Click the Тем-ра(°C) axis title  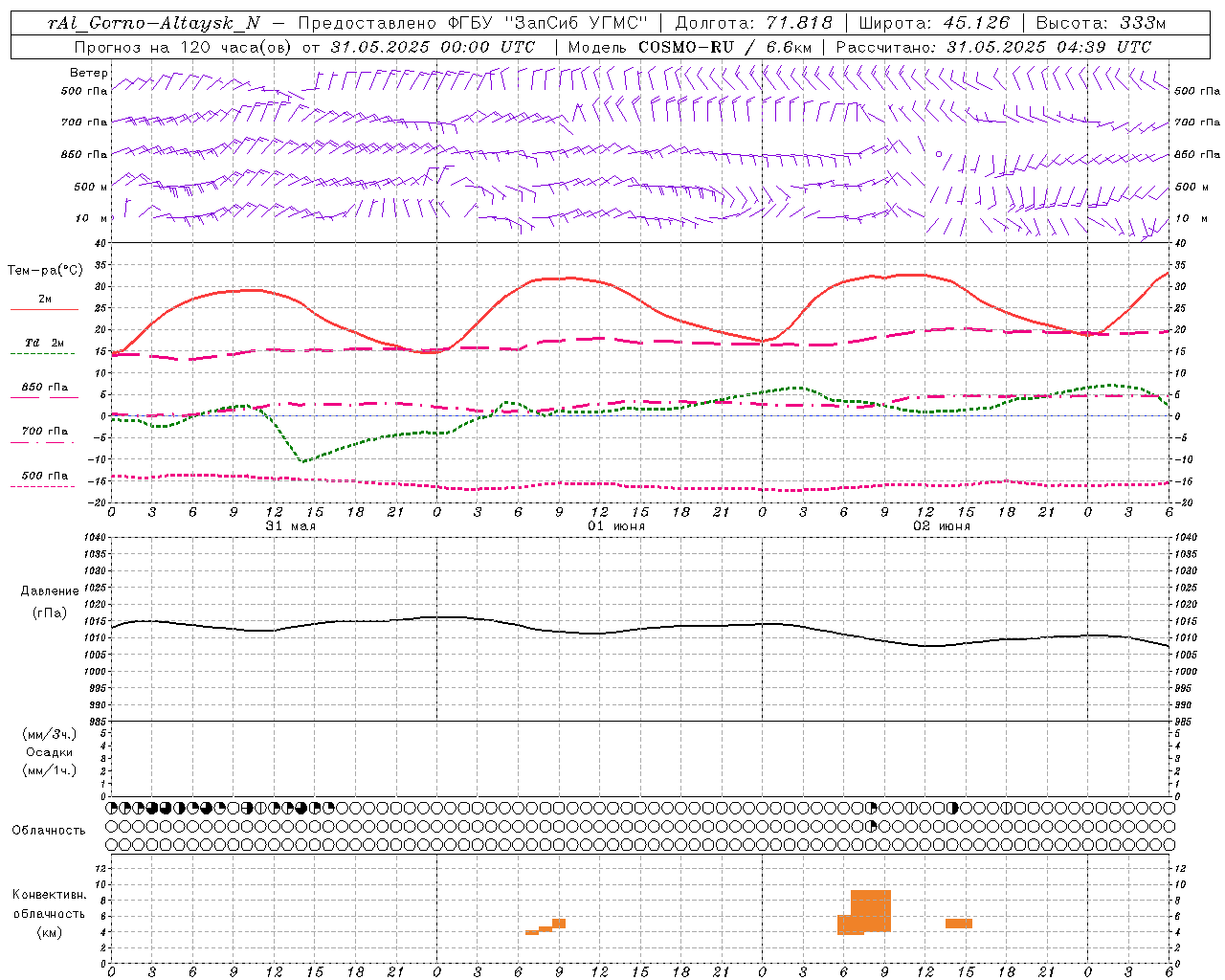click(x=45, y=271)
